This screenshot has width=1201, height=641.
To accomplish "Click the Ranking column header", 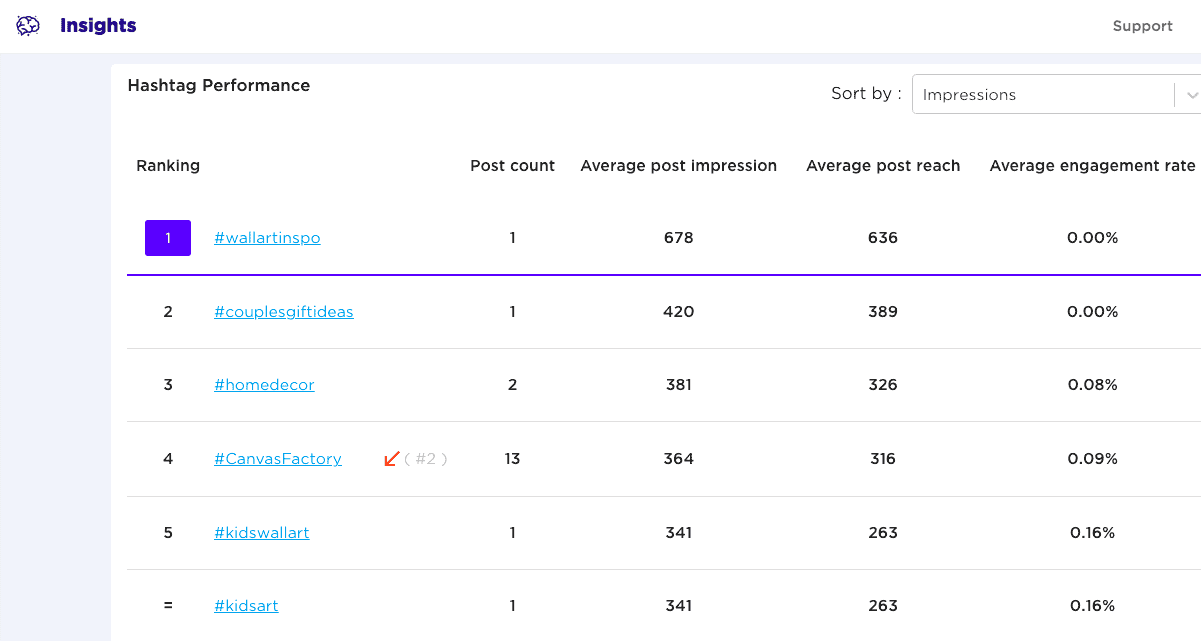I will pos(168,166).
